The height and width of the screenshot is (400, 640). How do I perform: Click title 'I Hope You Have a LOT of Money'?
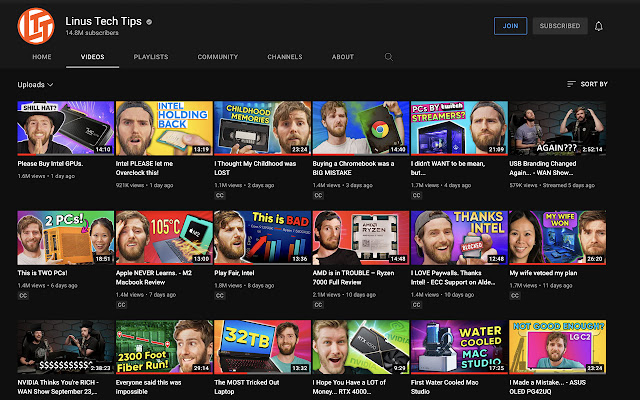coord(349,387)
